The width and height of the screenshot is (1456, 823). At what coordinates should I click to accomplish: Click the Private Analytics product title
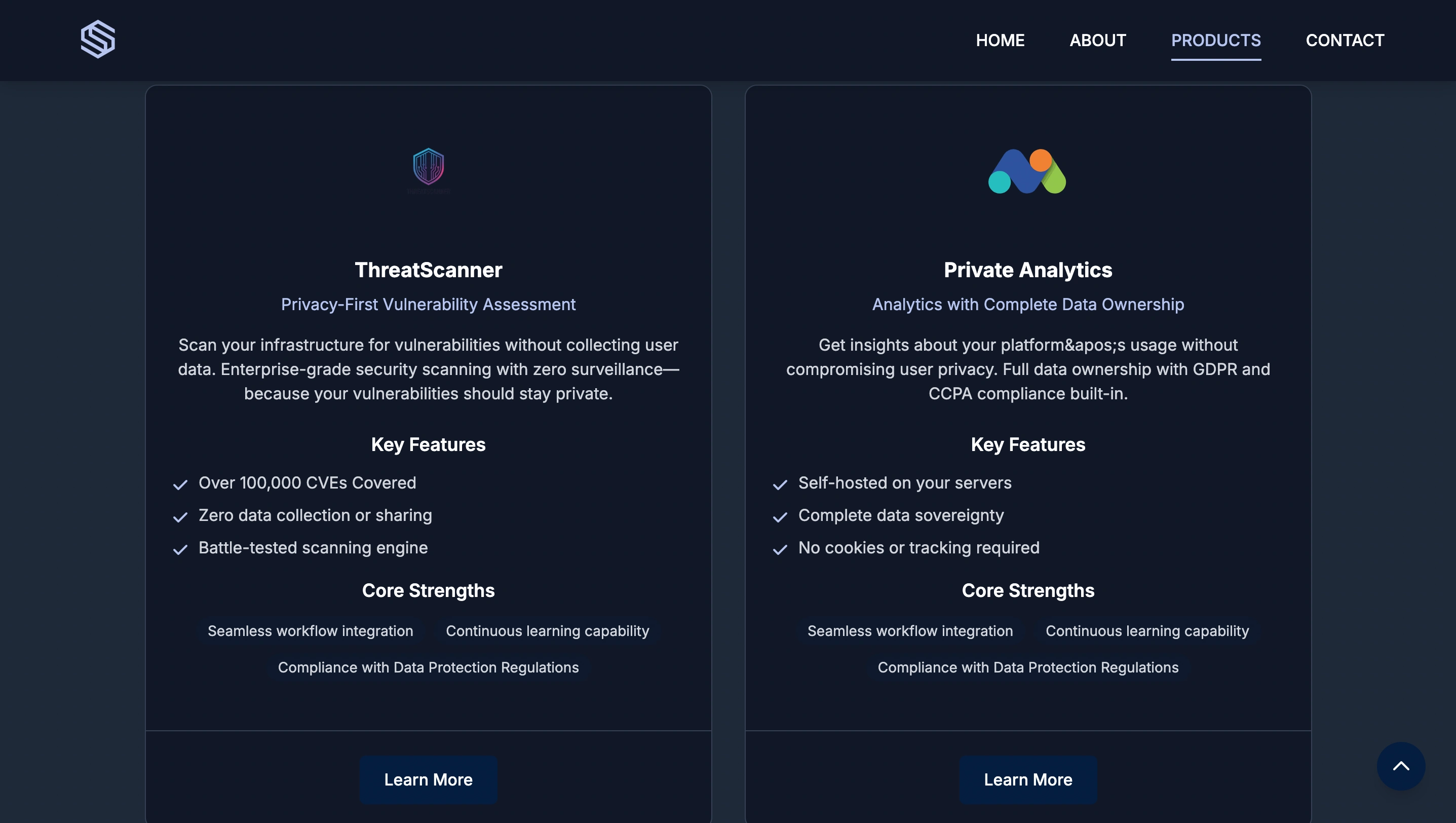[1027, 270]
